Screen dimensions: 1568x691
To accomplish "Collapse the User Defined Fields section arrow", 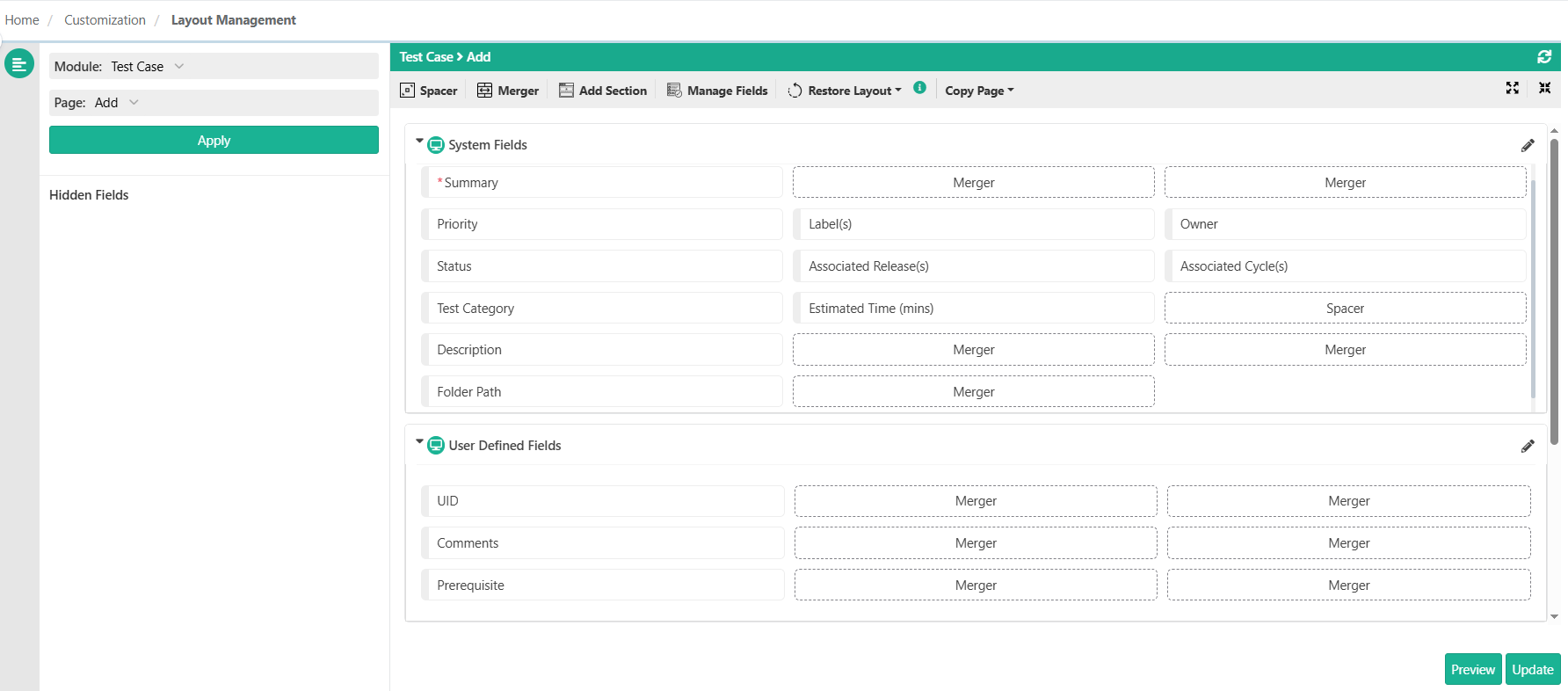I will [419, 441].
